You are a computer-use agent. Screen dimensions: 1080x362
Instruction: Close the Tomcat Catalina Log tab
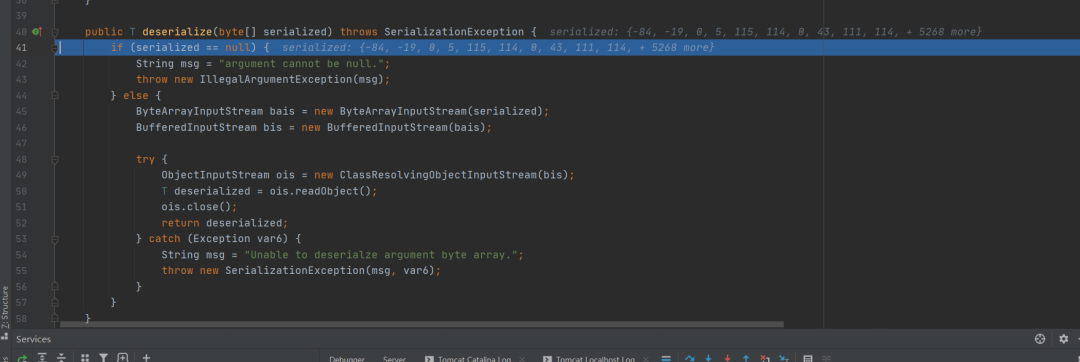tap(521, 359)
